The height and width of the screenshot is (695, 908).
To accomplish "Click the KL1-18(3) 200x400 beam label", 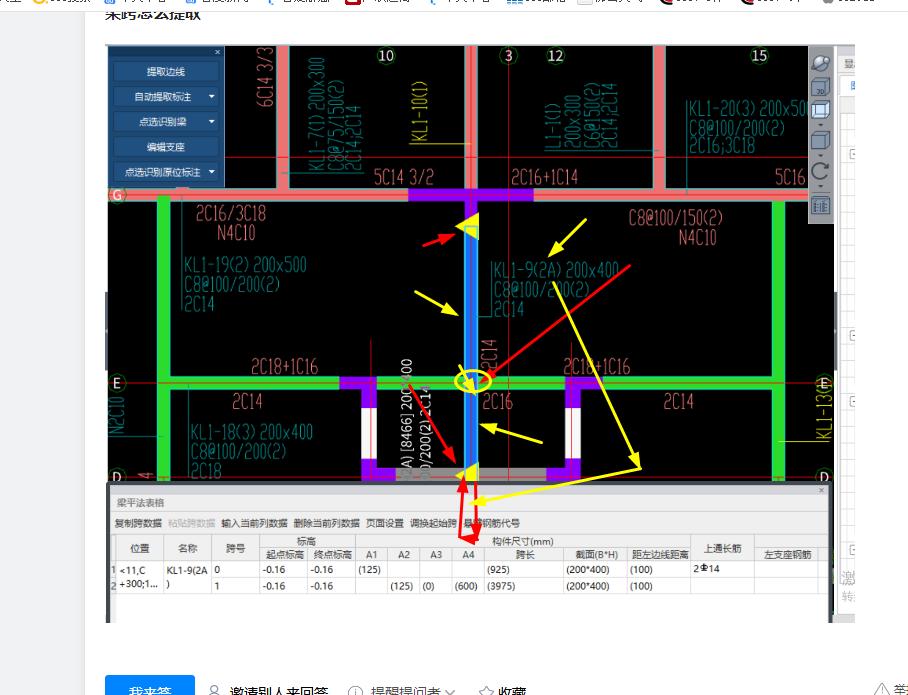I will pos(251,432).
